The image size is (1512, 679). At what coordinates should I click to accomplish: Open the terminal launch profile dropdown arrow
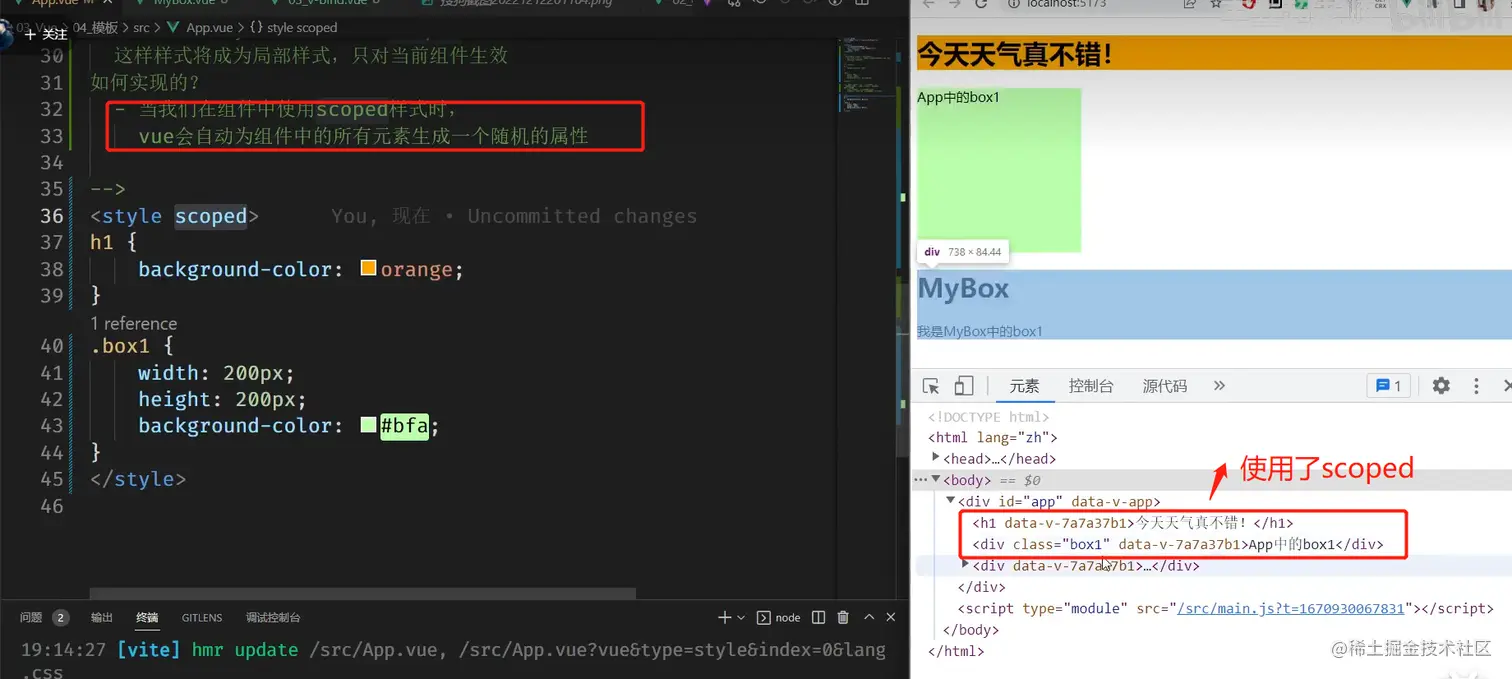tap(741, 618)
